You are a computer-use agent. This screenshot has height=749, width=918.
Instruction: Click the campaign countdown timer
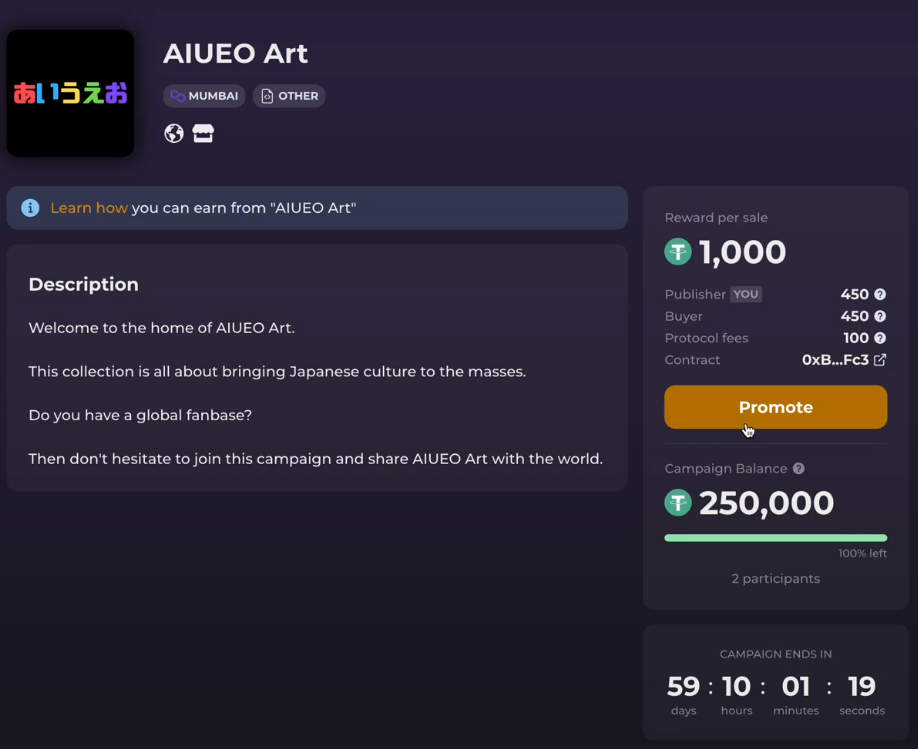coord(776,695)
